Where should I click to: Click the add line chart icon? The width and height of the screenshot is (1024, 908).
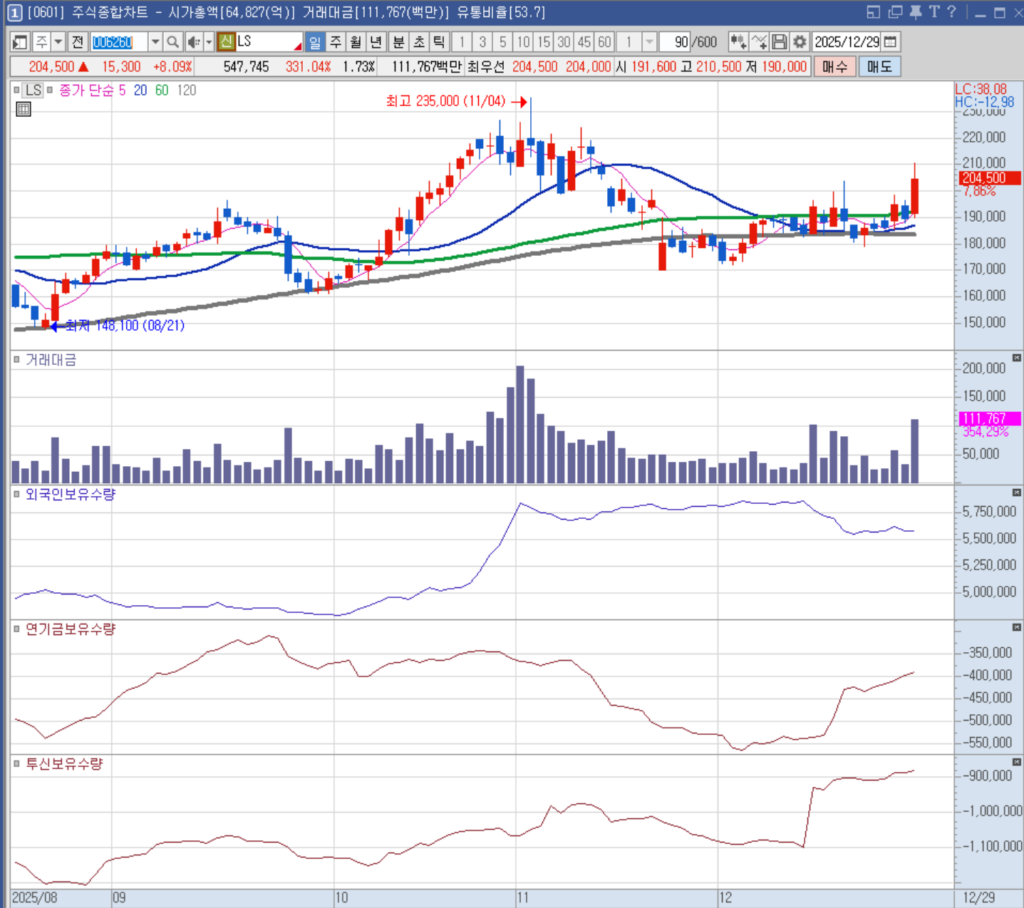[759, 42]
